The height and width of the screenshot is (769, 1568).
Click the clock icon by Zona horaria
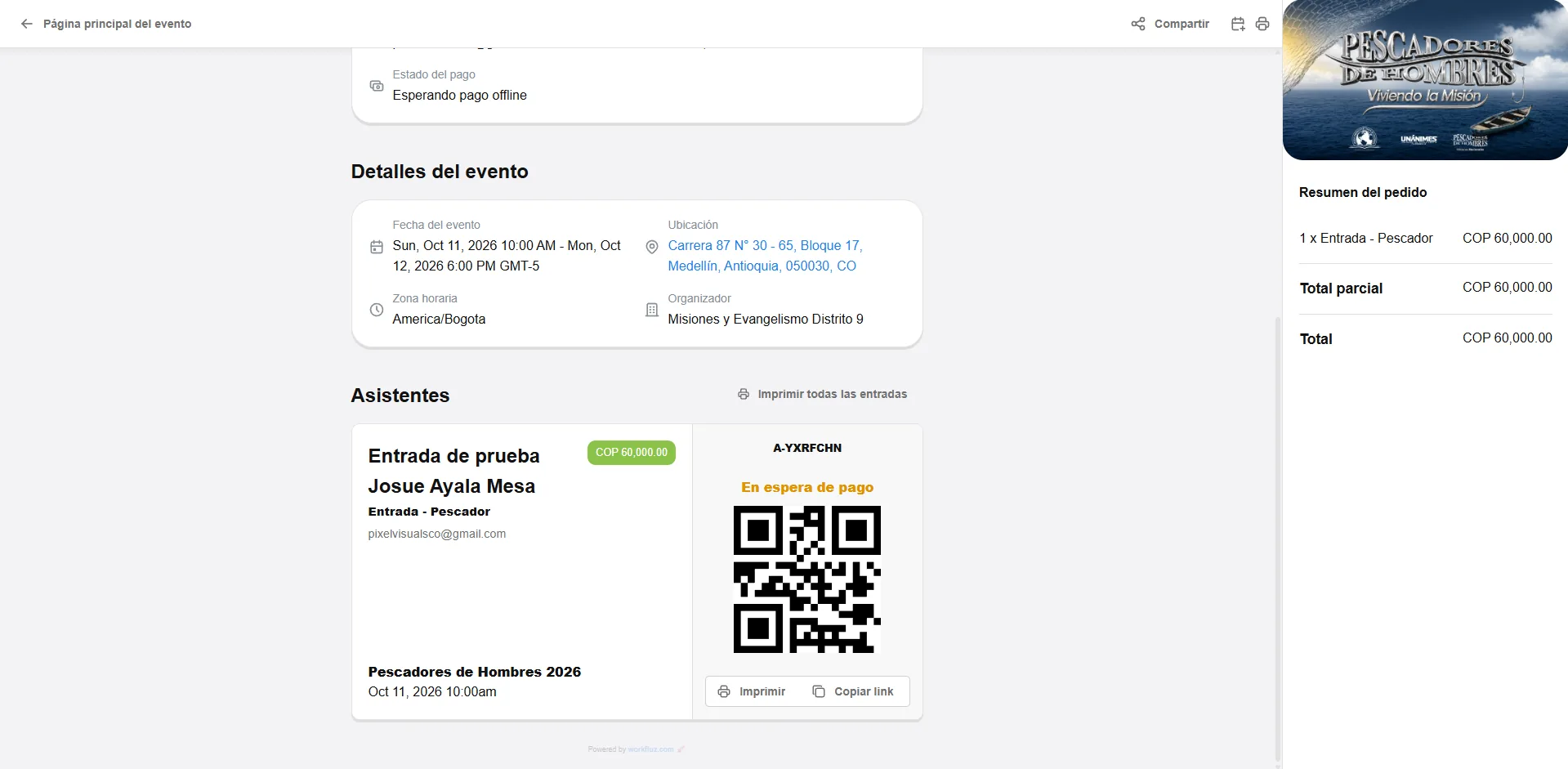(377, 310)
